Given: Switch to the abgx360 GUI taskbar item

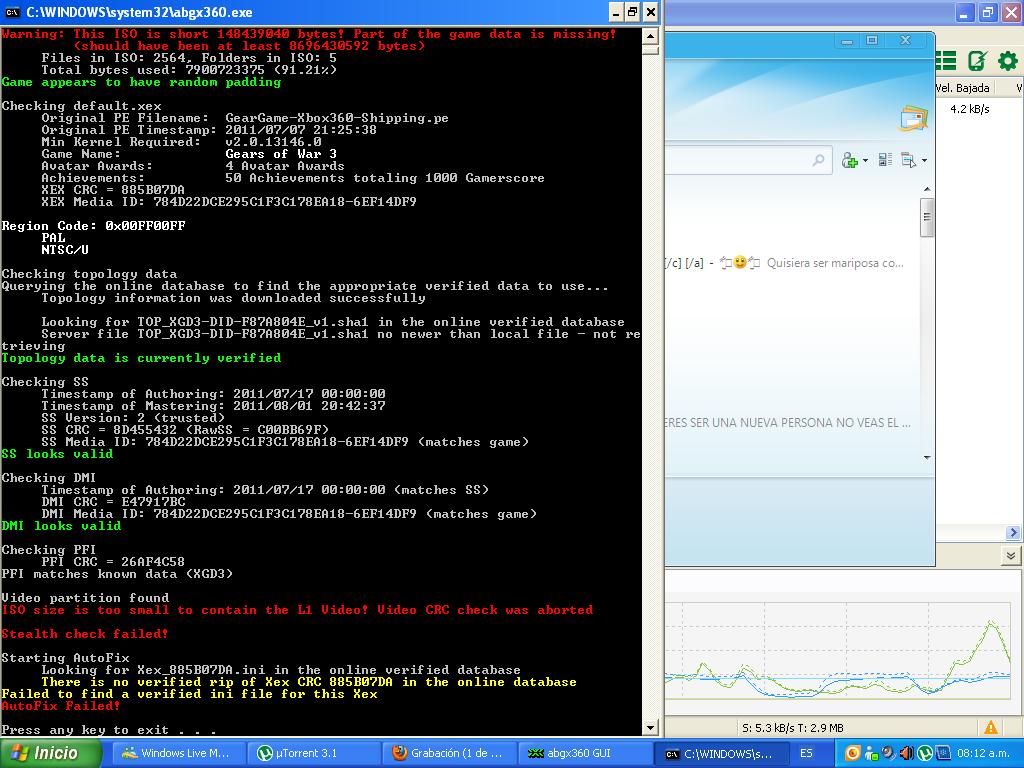Looking at the screenshot, I should click(582, 753).
